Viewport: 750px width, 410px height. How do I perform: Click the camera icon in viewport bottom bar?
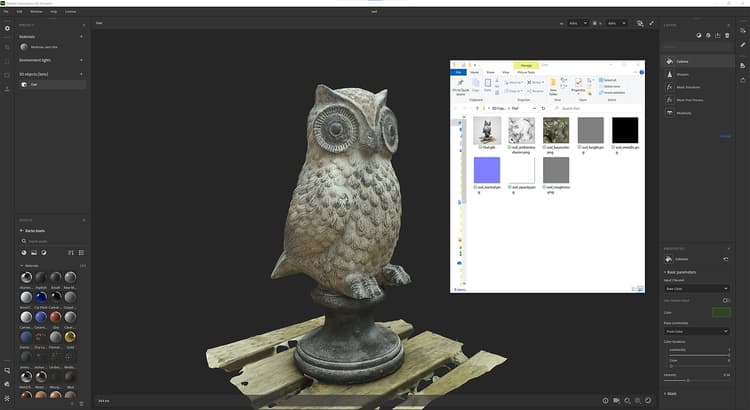(616, 400)
